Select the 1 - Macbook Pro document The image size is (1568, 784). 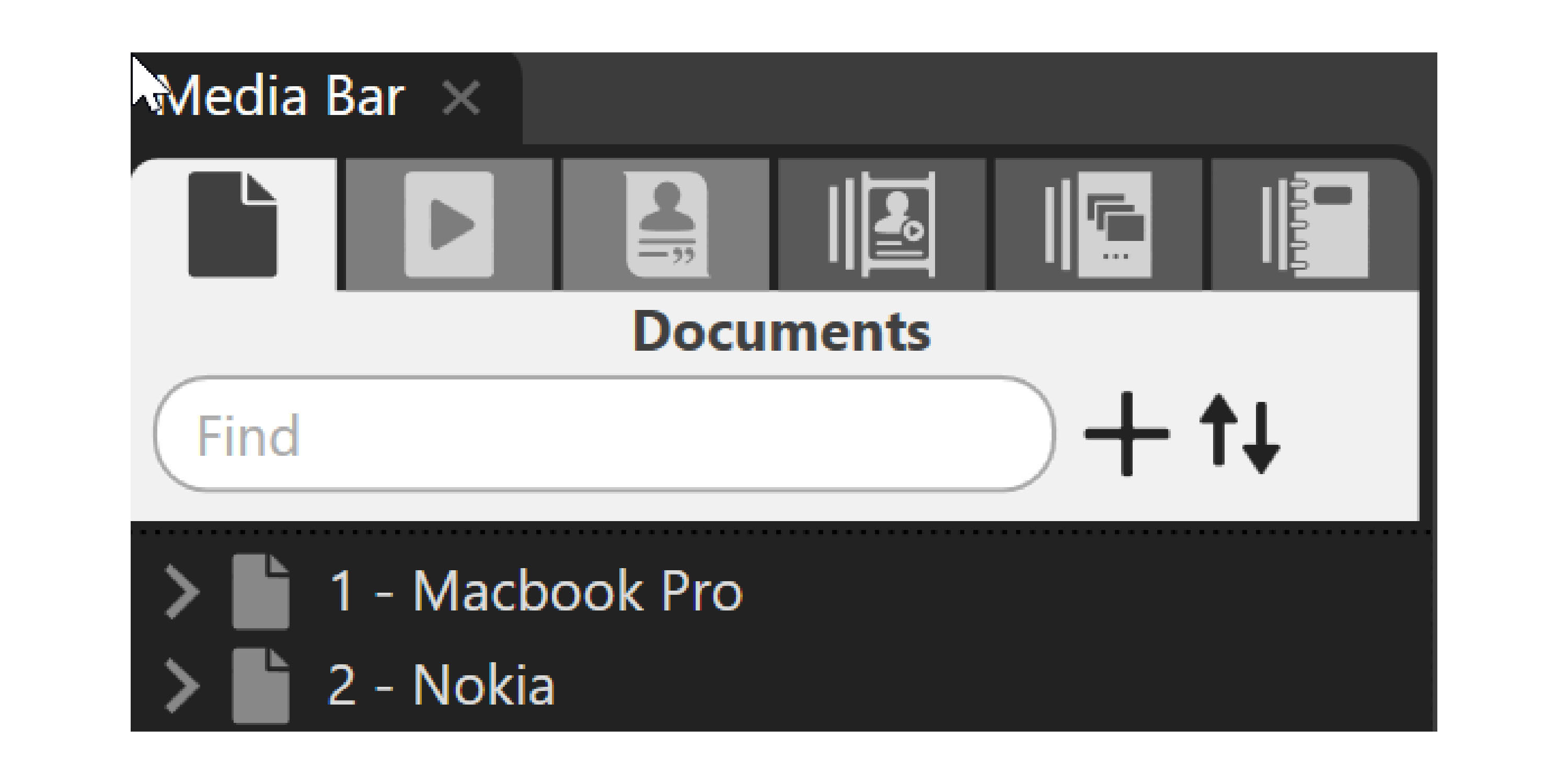pyautogui.click(x=536, y=591)
